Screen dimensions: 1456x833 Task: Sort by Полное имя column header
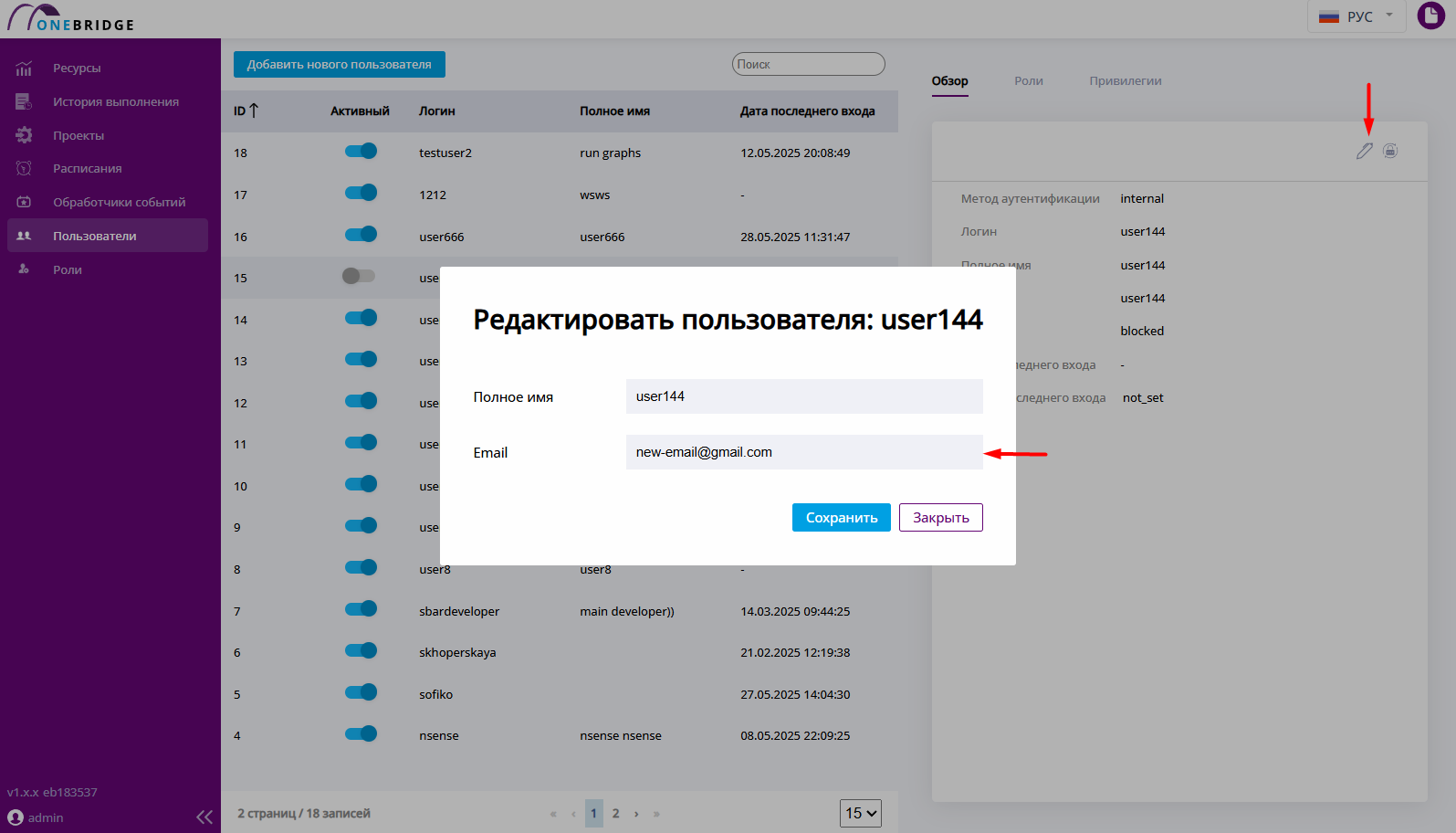pos(615,111)
